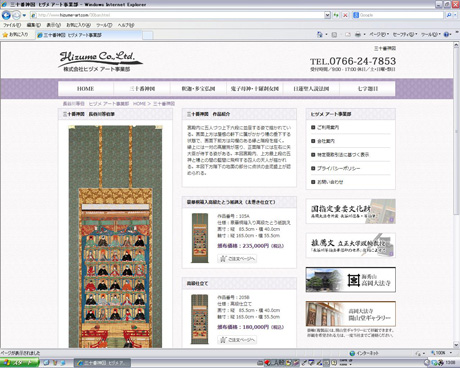Click the large hanging scroll painting image
Viewport: 460px width, 368px height.
[x=115, y=237]
